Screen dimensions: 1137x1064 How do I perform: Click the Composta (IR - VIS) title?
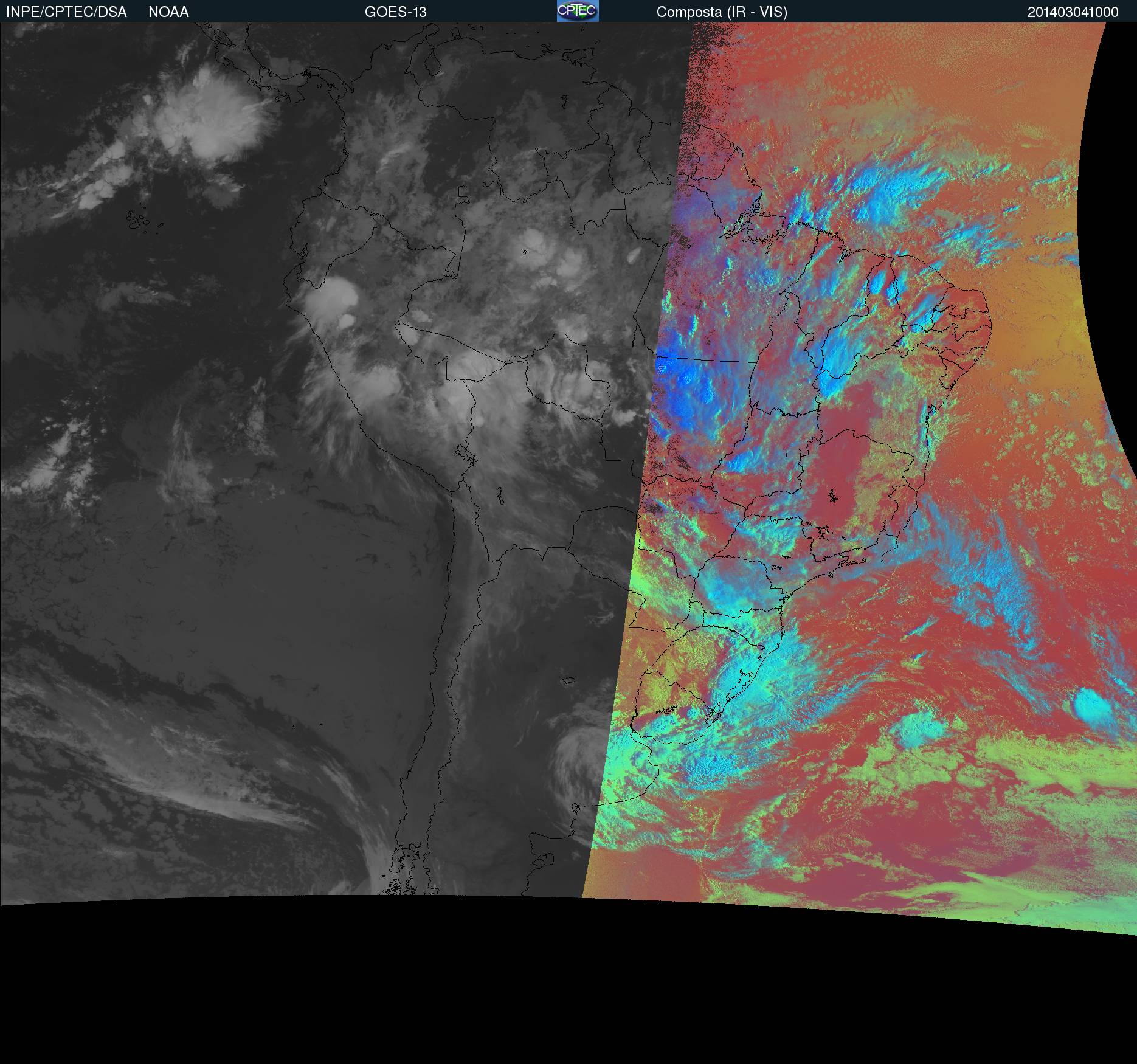click(722, 12)
